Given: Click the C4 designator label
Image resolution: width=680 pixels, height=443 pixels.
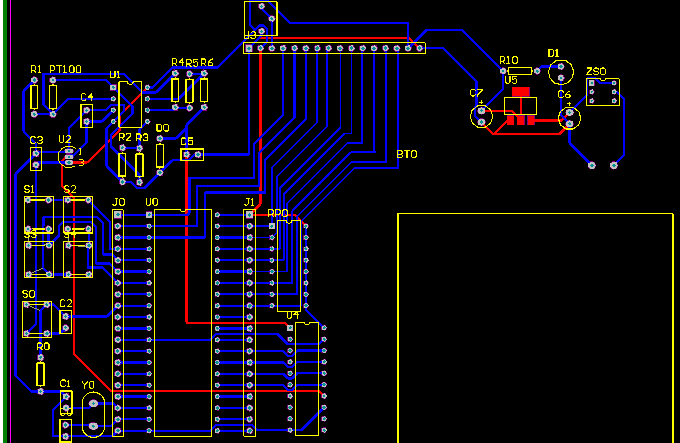Looking at the screenshot, I should pyautogui.click(x=87, y=97).
